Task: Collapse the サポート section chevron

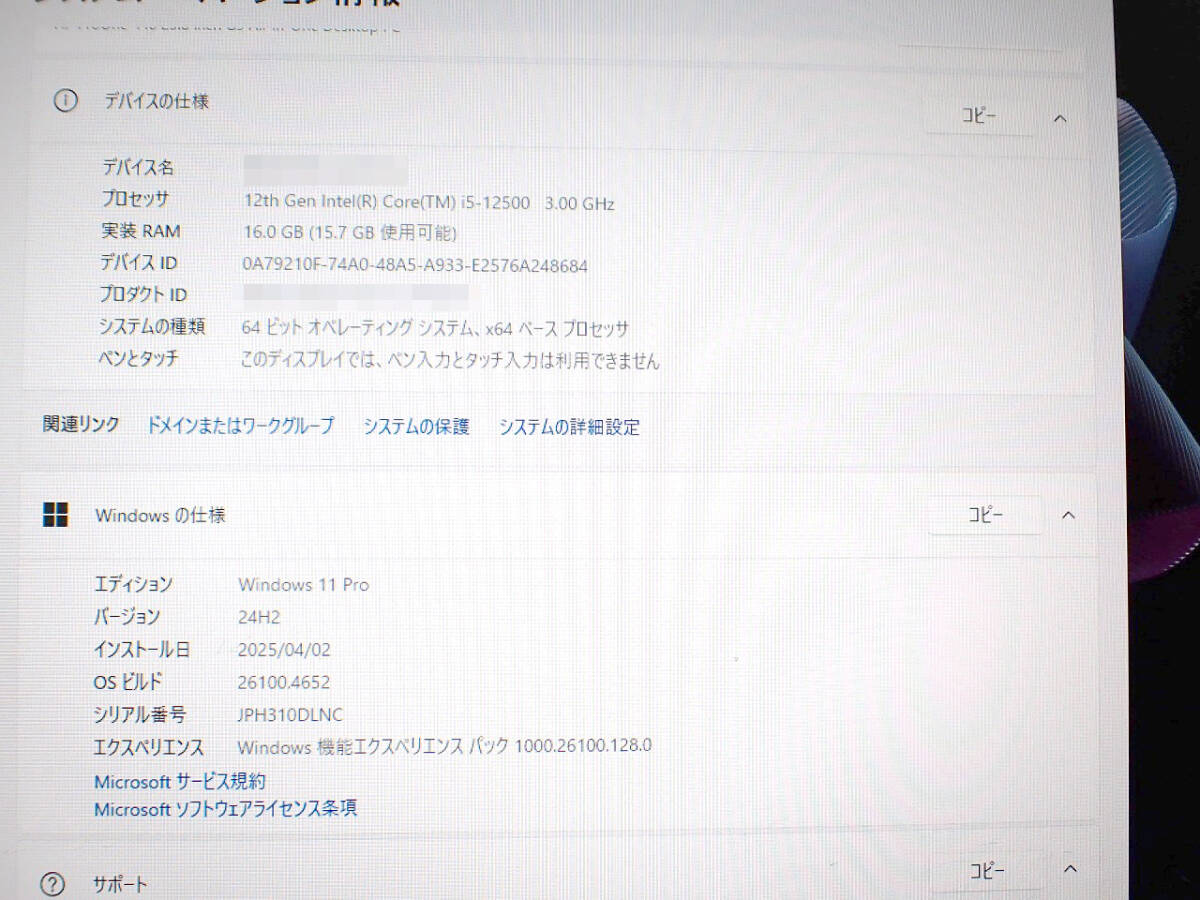Action: [x=1070, y=868]
